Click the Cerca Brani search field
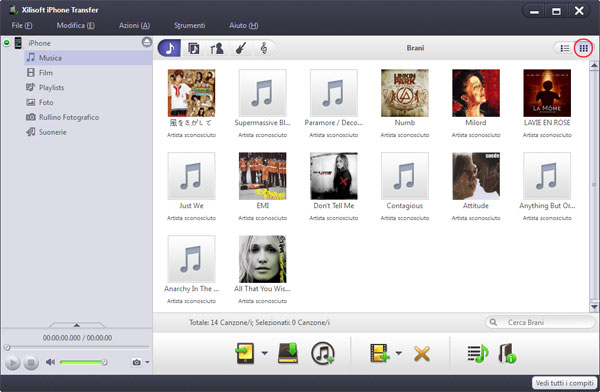 point(540,322)
